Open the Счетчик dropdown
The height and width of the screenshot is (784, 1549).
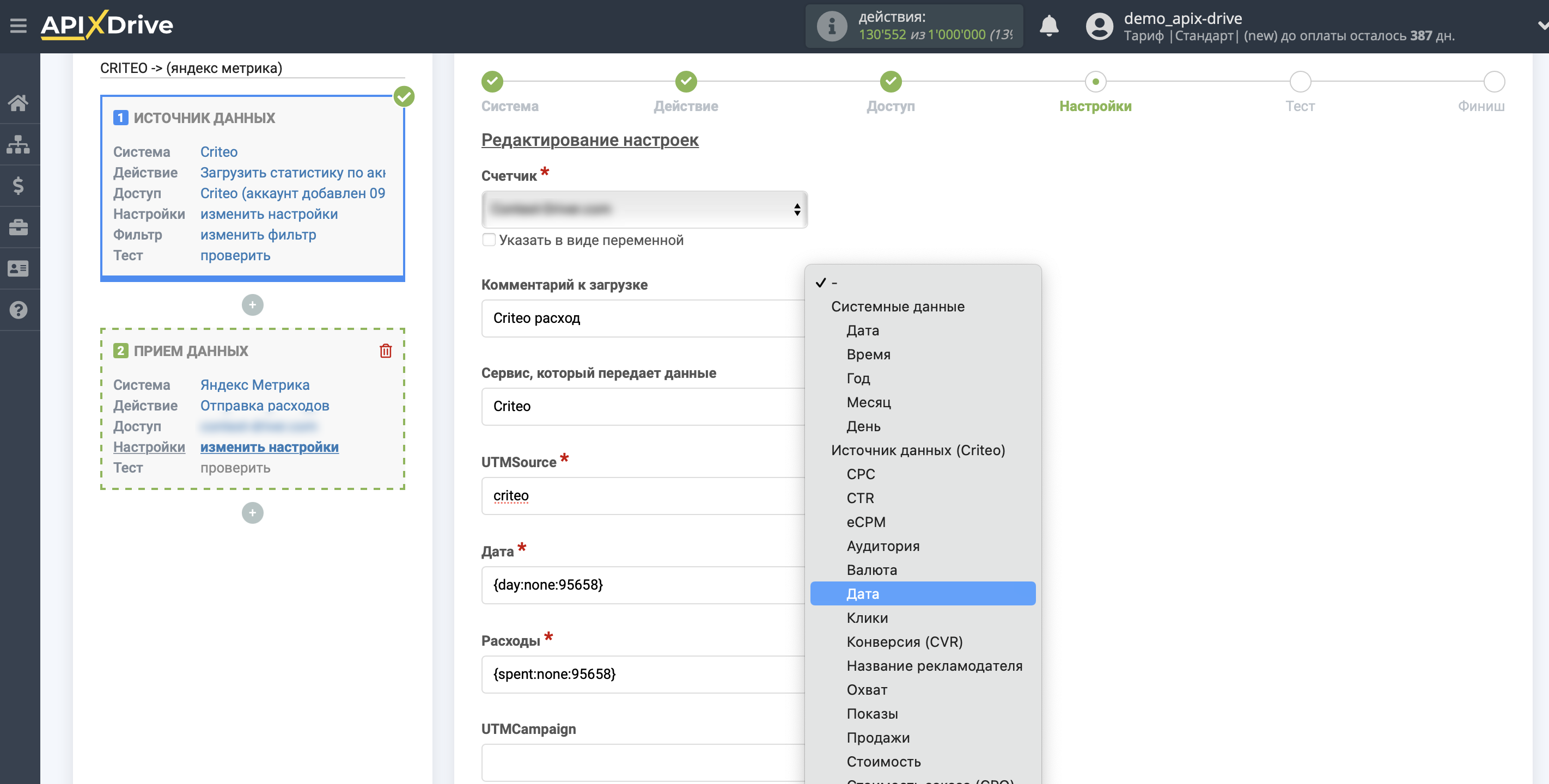644,209
